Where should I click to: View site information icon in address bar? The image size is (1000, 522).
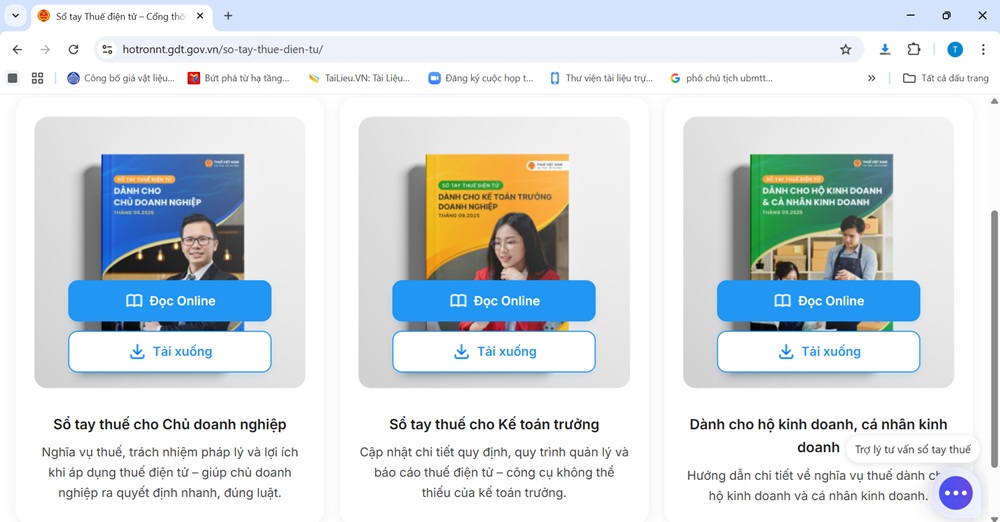click(x=108, y=49)
